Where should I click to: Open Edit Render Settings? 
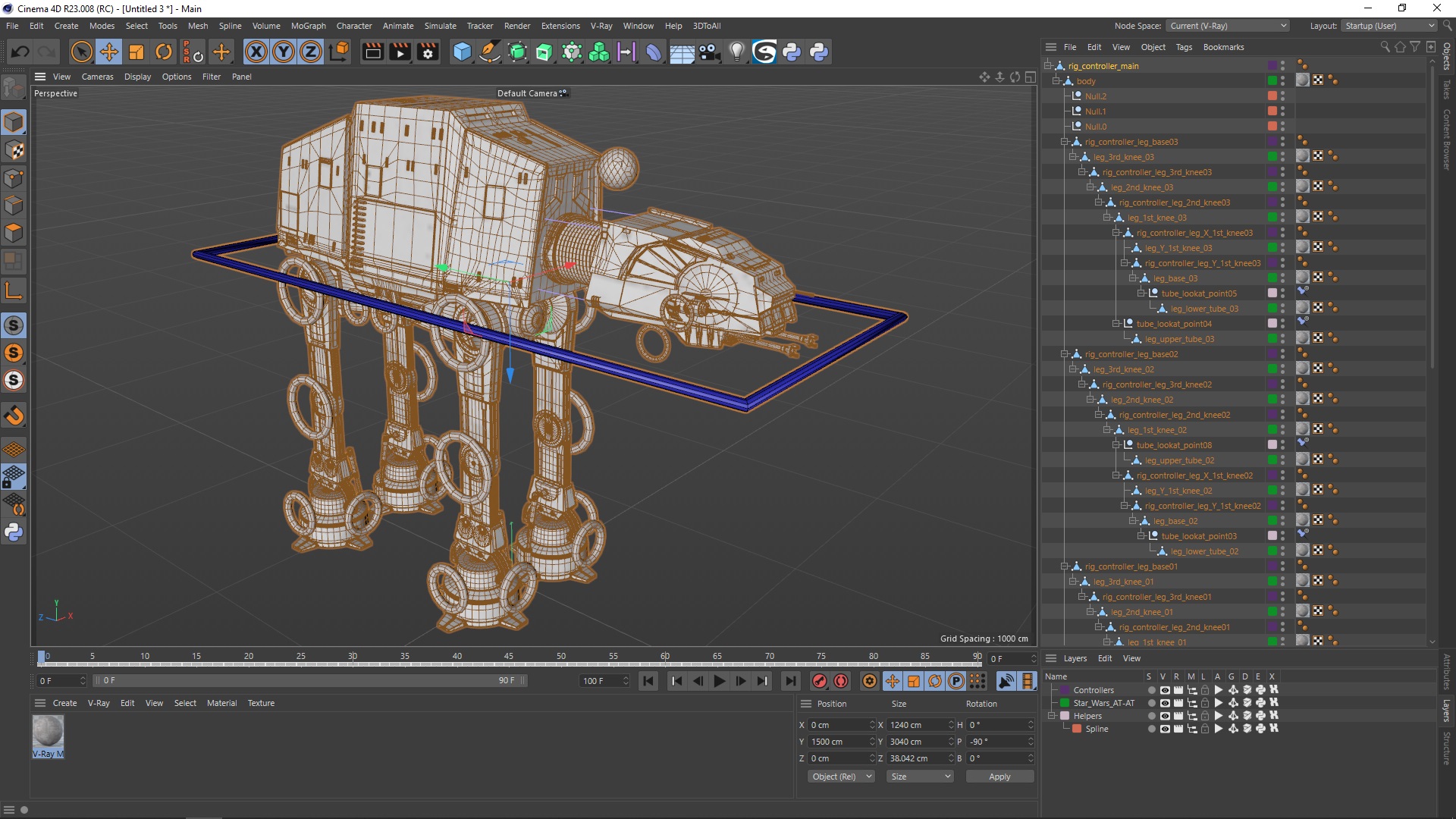pos(428,52)
